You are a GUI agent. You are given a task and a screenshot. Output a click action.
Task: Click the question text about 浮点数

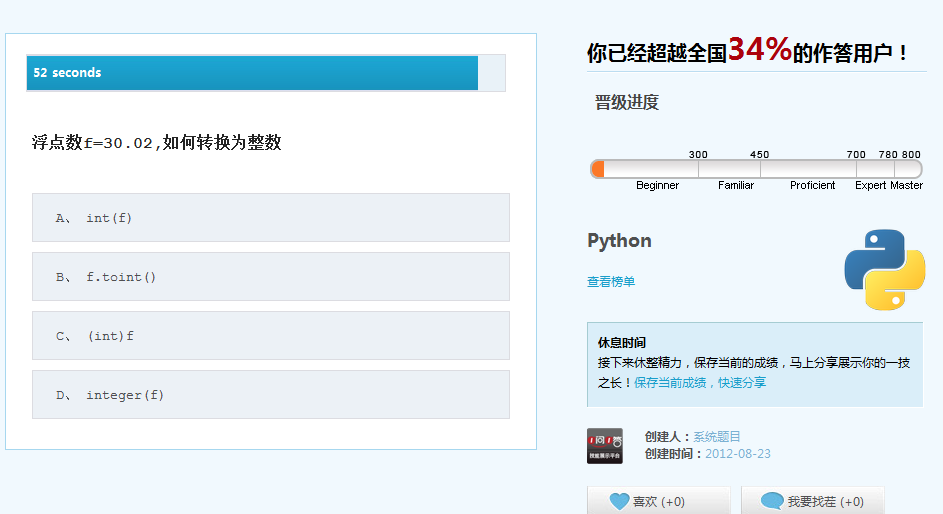156,142
